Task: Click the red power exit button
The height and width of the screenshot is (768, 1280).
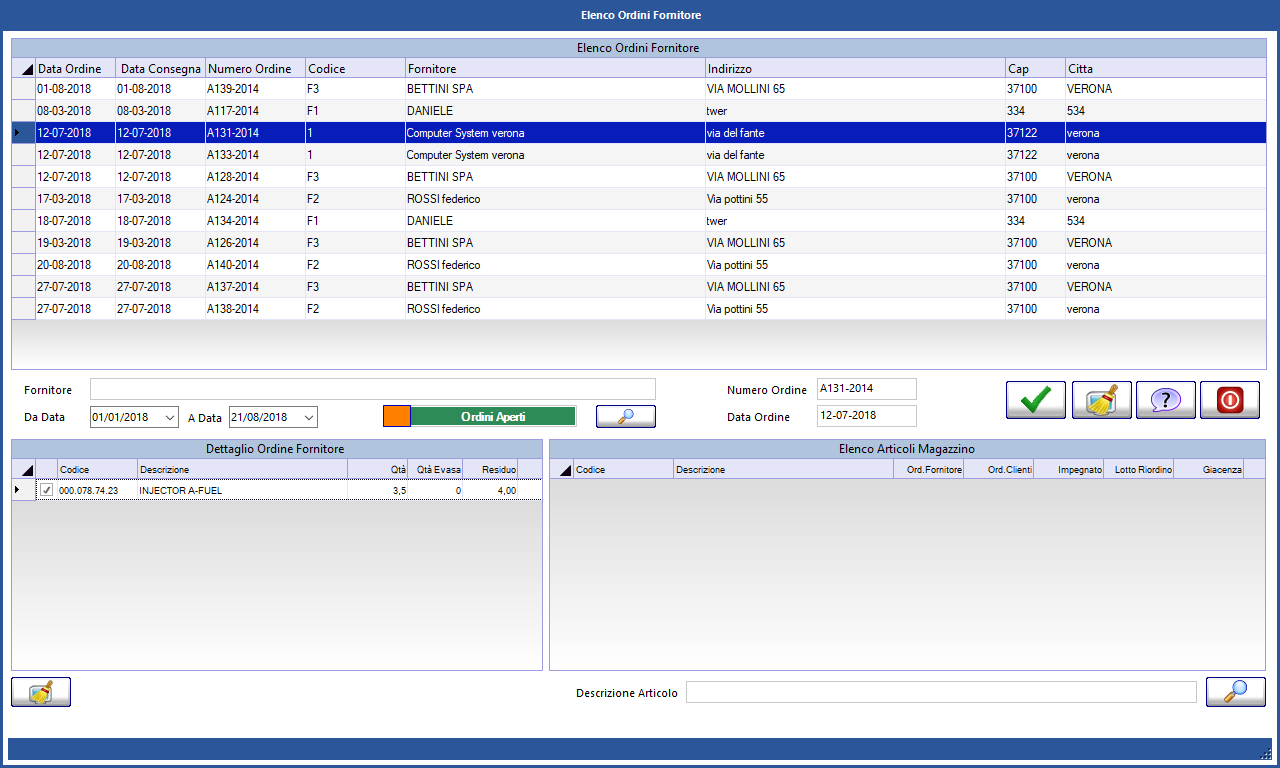Action: click(x=1229, y=400)
